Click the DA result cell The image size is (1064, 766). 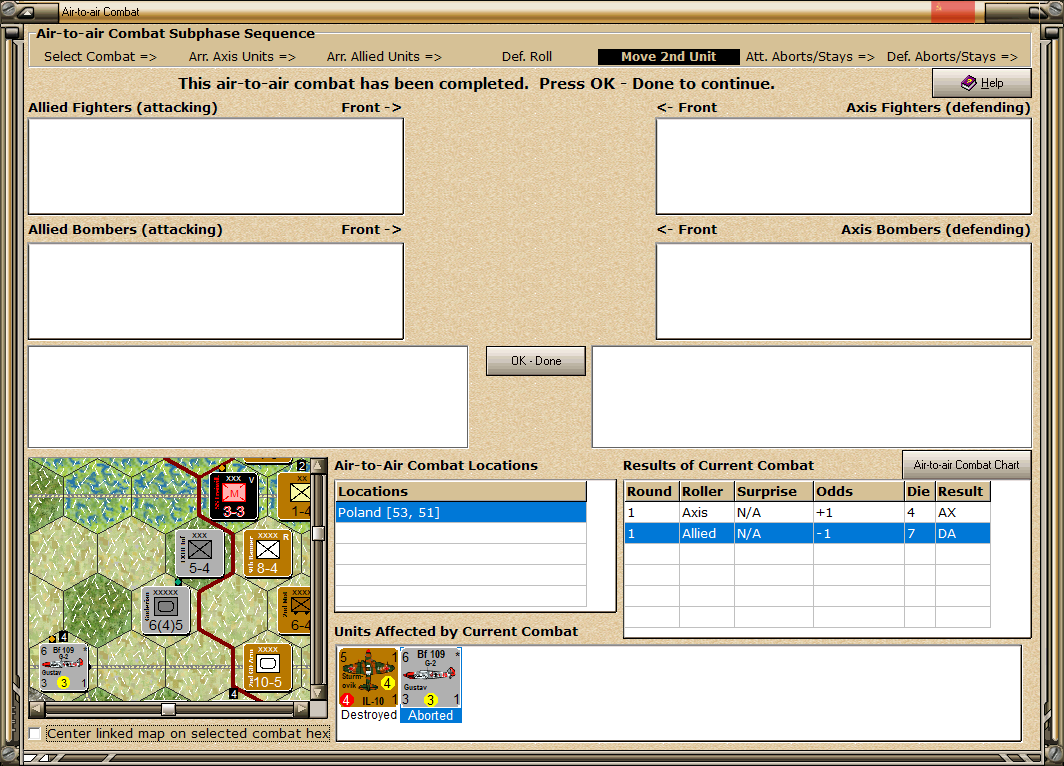(x=962, y=533)
